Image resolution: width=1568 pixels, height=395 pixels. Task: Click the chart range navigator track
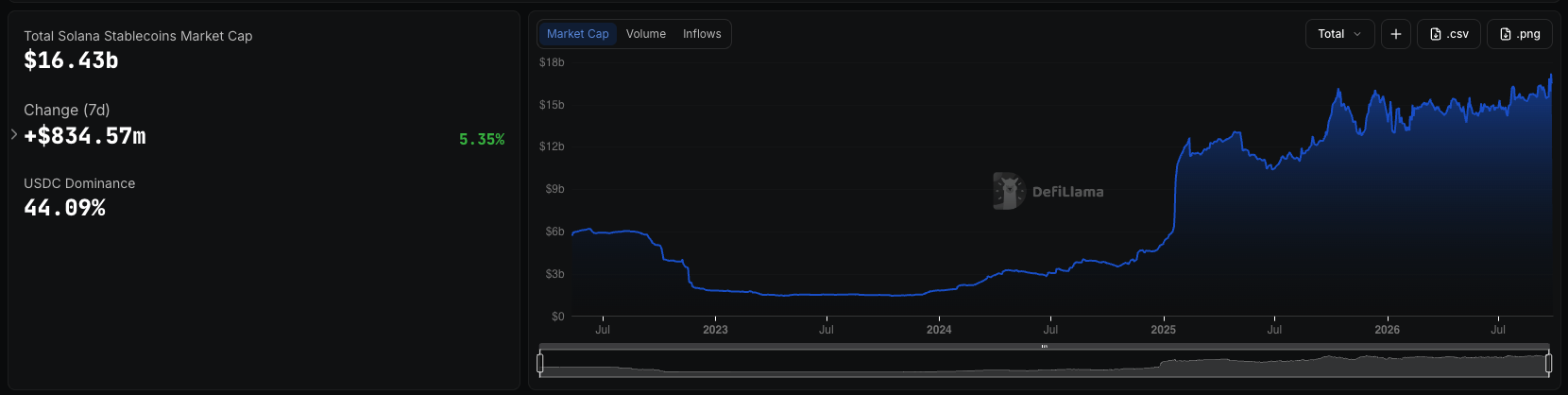pos(1044,364)
